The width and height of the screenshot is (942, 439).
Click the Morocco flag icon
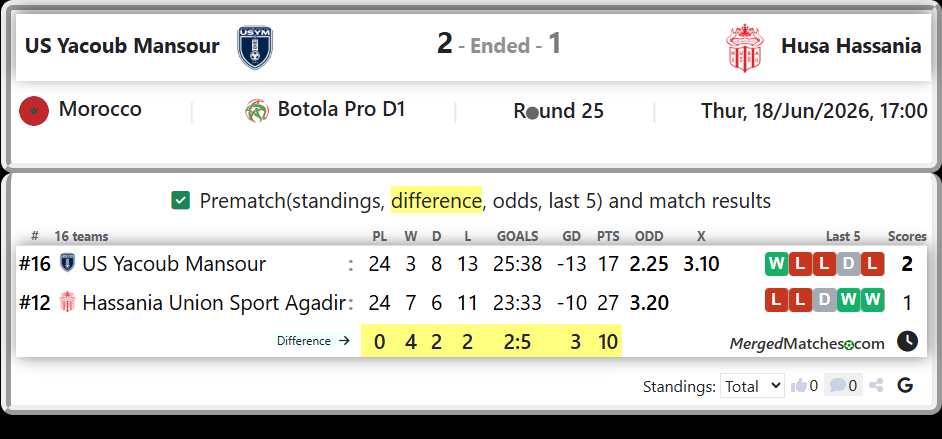click(x=34, y=111)
